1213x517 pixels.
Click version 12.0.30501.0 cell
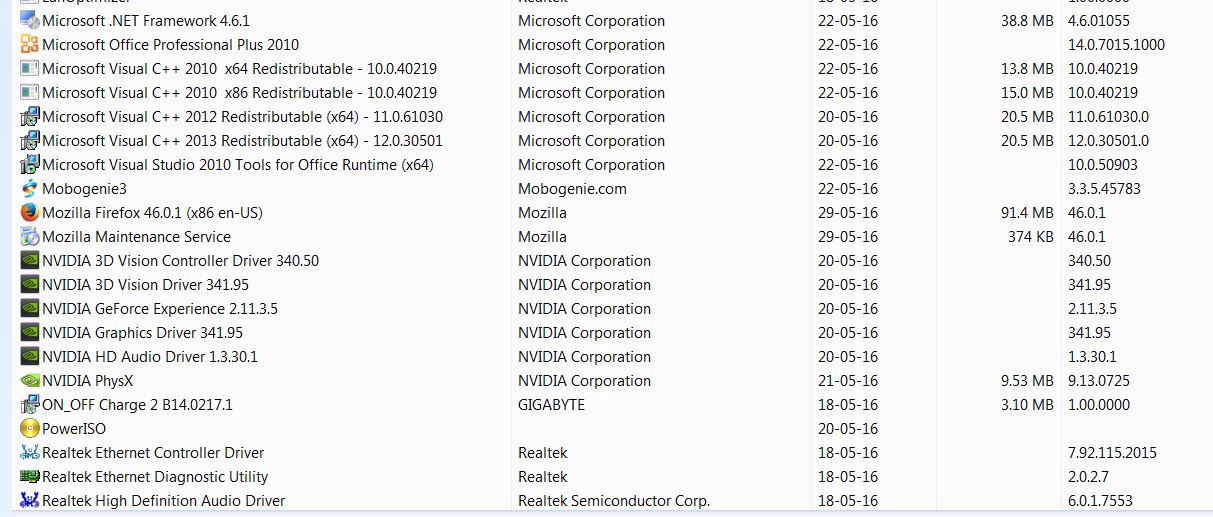click(x=1108, y=140)
